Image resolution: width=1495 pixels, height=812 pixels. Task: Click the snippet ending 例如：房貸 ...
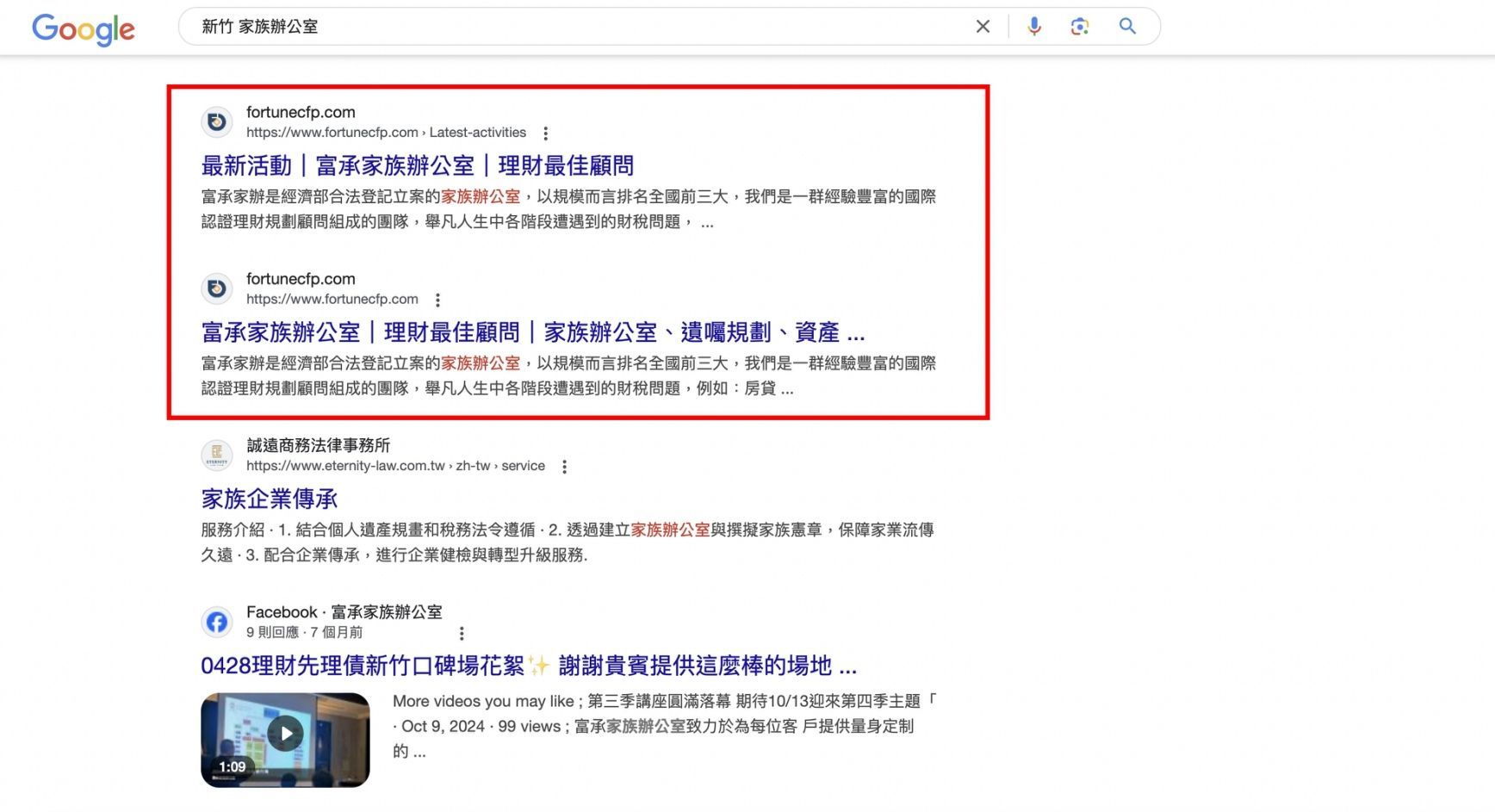pos(568,375)
